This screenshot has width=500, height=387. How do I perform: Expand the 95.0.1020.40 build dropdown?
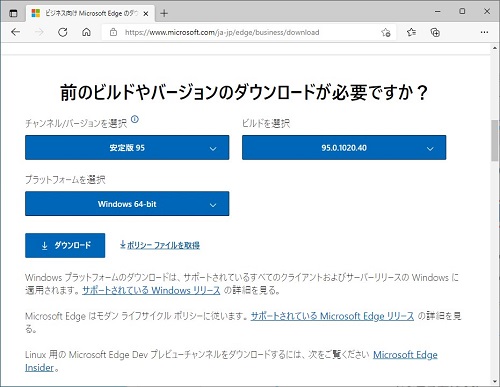(x=344, y=147)
